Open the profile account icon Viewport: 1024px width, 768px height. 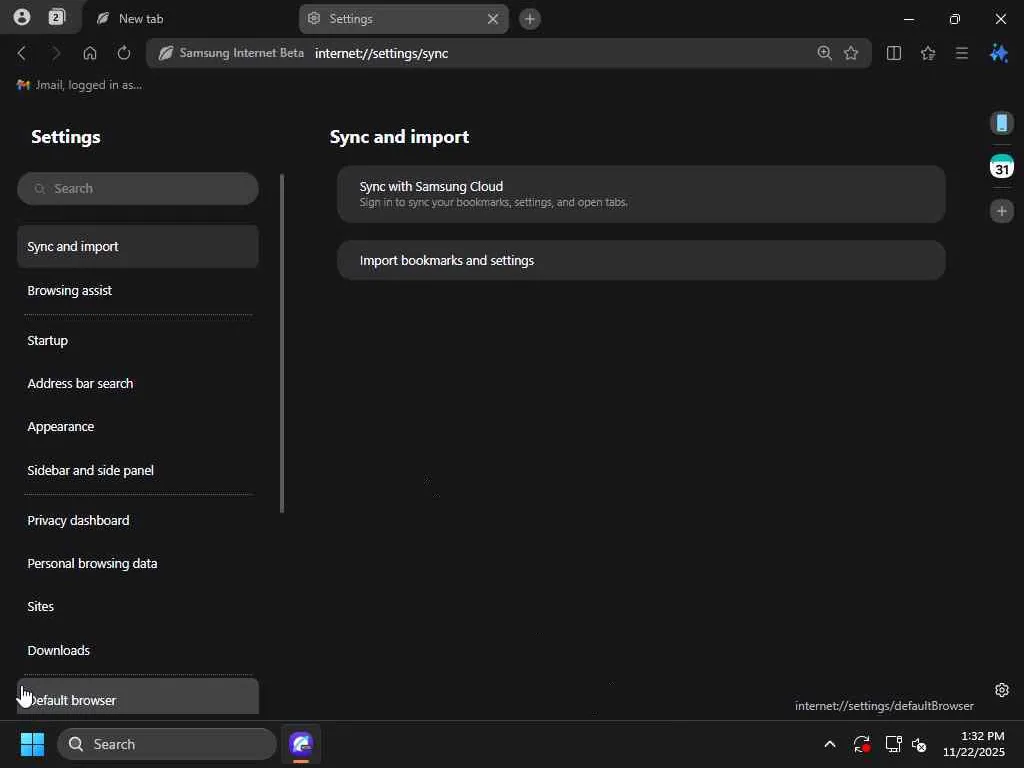coord(22,18)
